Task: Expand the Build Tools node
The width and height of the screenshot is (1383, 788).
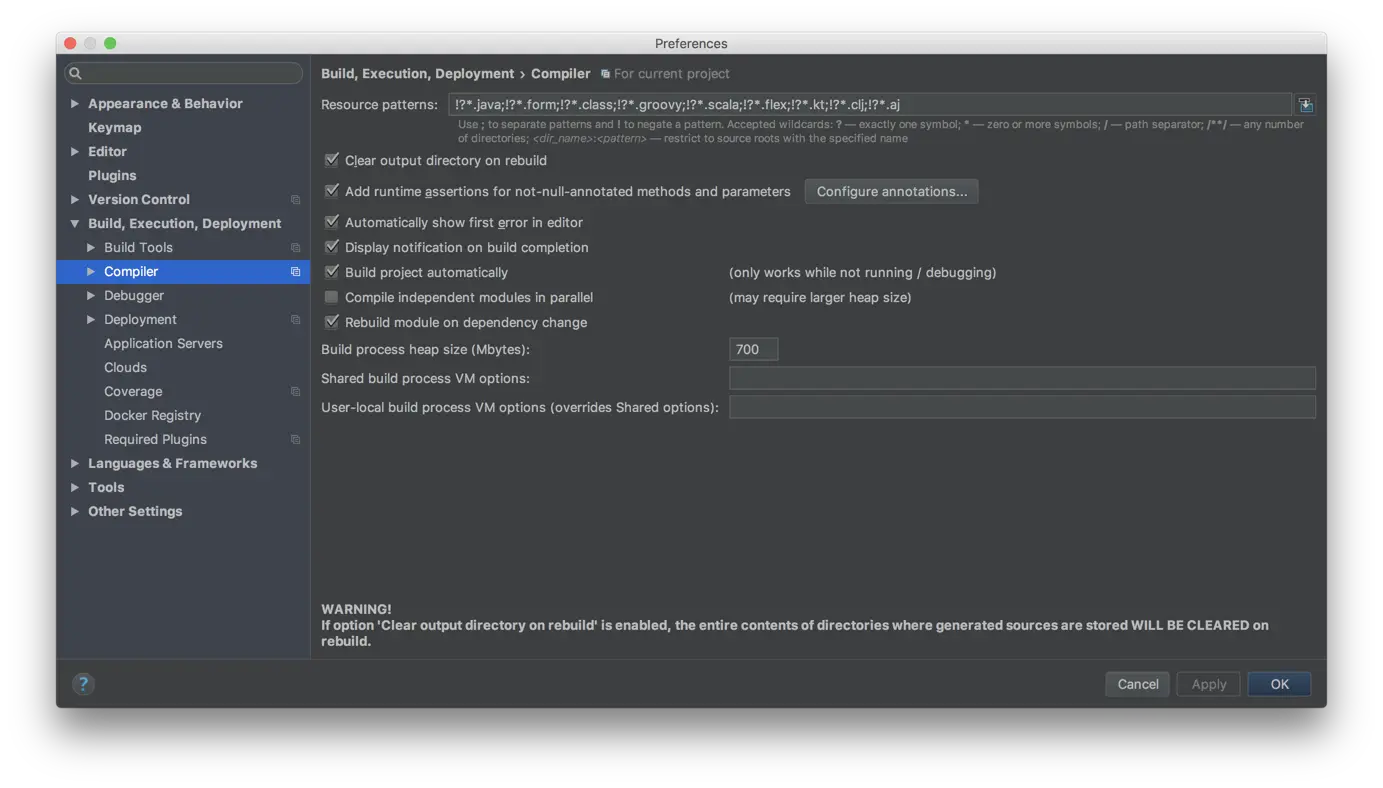Action: point(89,247)
